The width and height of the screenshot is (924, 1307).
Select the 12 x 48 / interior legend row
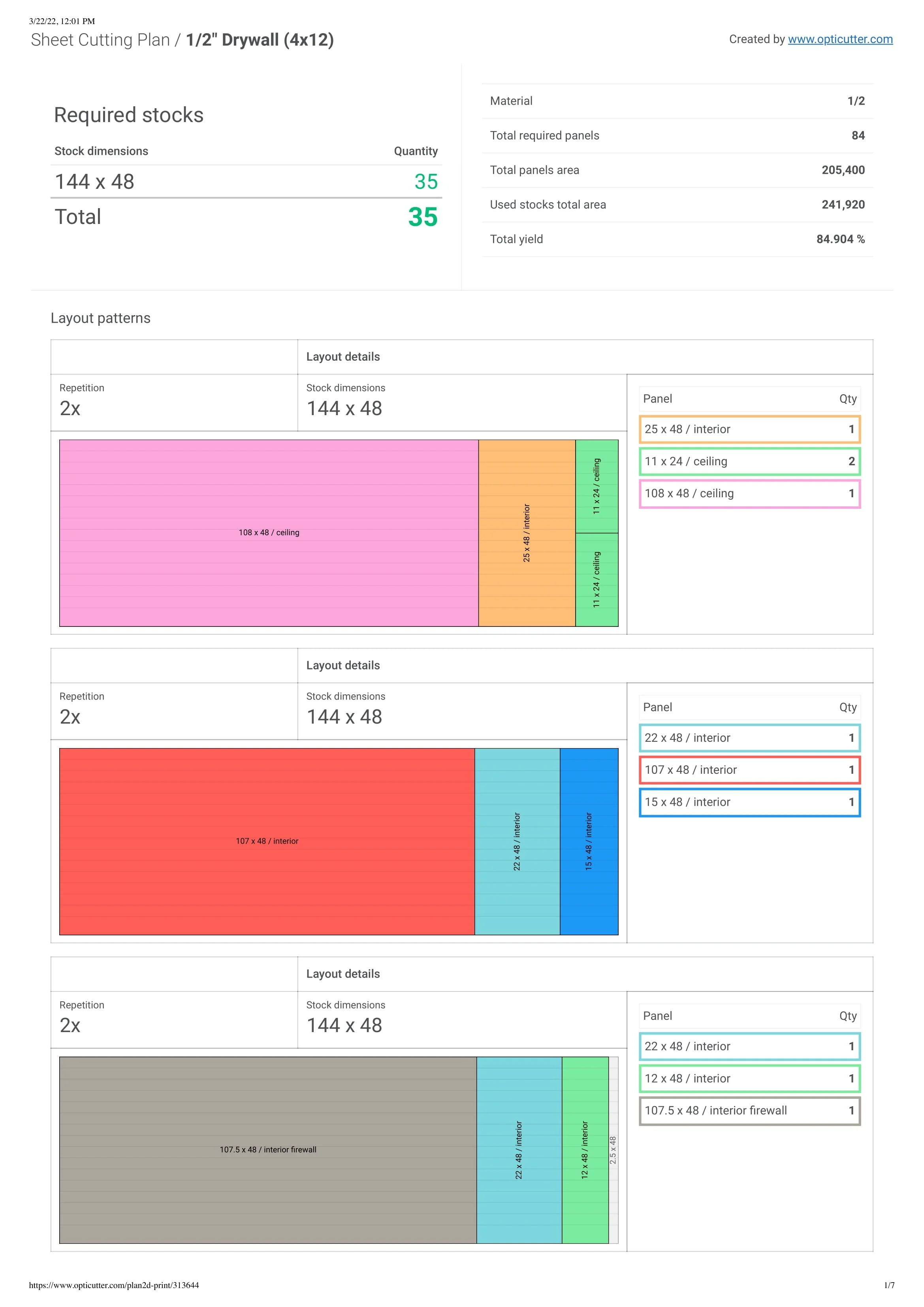pyautogui.click(x=749, y=1079)
